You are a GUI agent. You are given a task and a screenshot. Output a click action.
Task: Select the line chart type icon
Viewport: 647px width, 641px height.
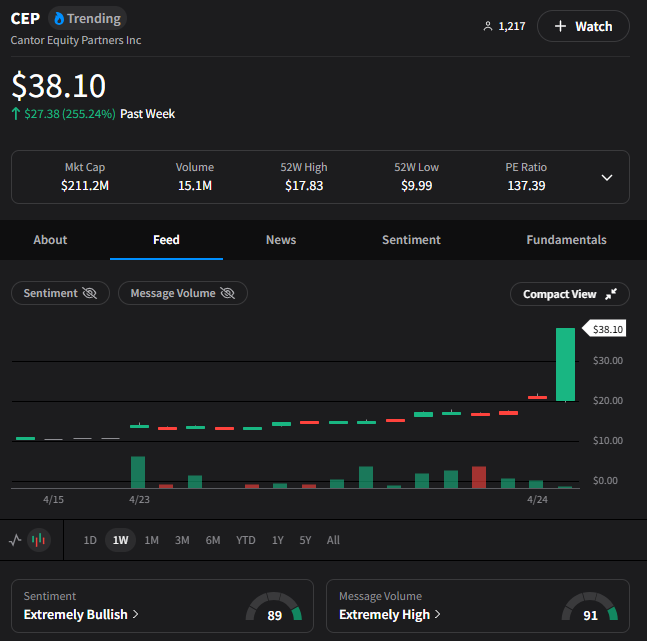pyautogui.click(x=15, y=540)
